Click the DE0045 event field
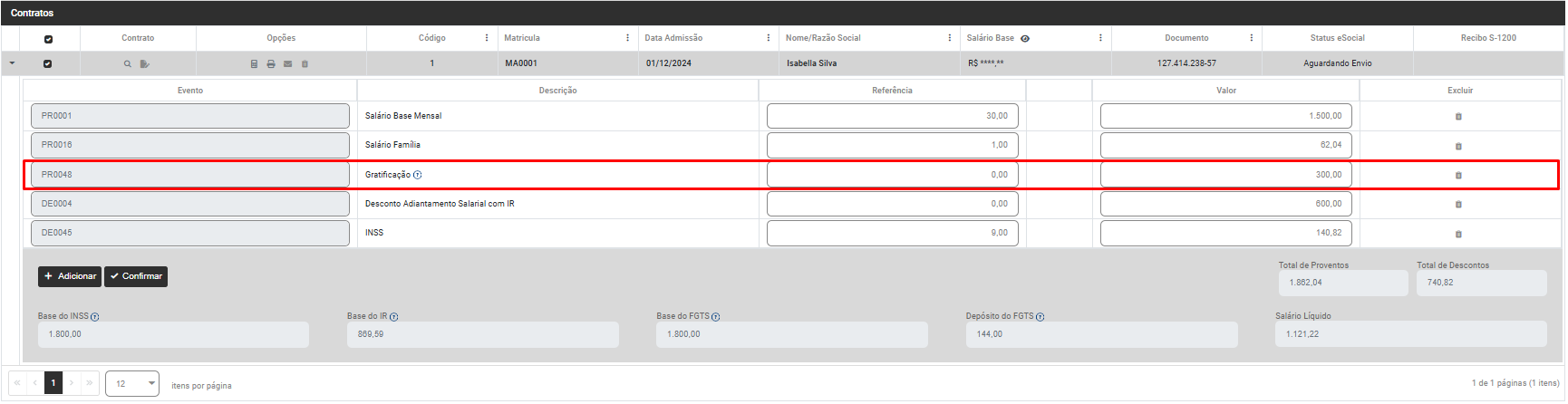 pos(190,233)
